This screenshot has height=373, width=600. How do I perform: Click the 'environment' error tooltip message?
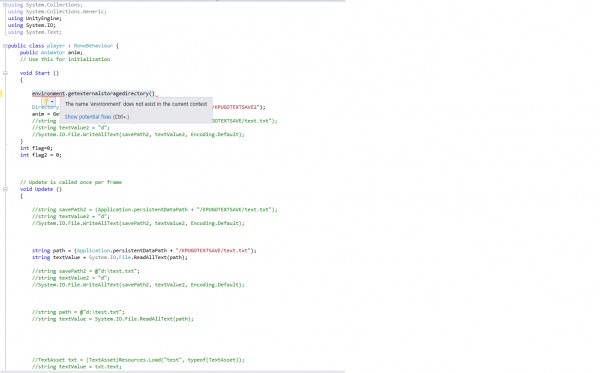[136, 104]
